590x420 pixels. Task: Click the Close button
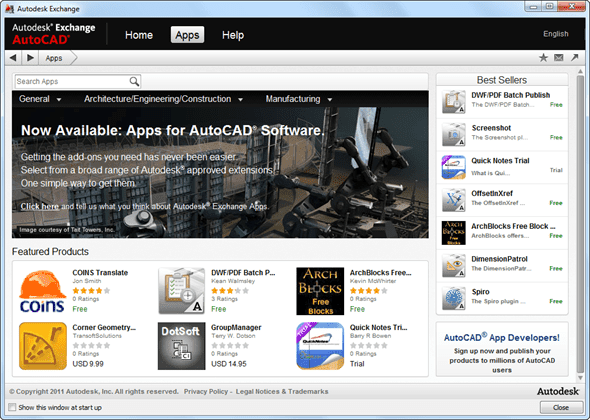[561, 407]
